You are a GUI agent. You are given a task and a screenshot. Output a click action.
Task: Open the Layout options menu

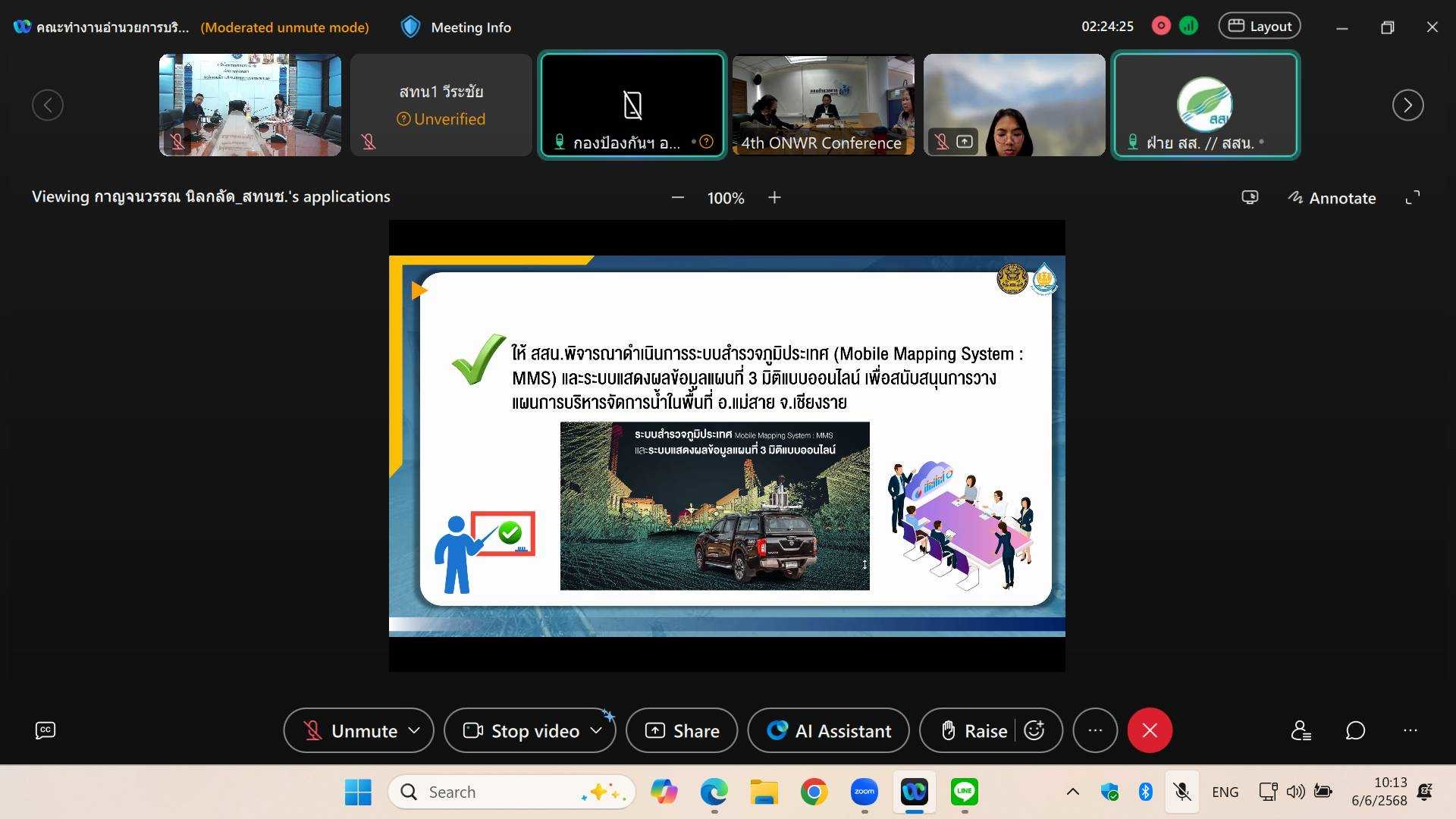pos(1259,26)
